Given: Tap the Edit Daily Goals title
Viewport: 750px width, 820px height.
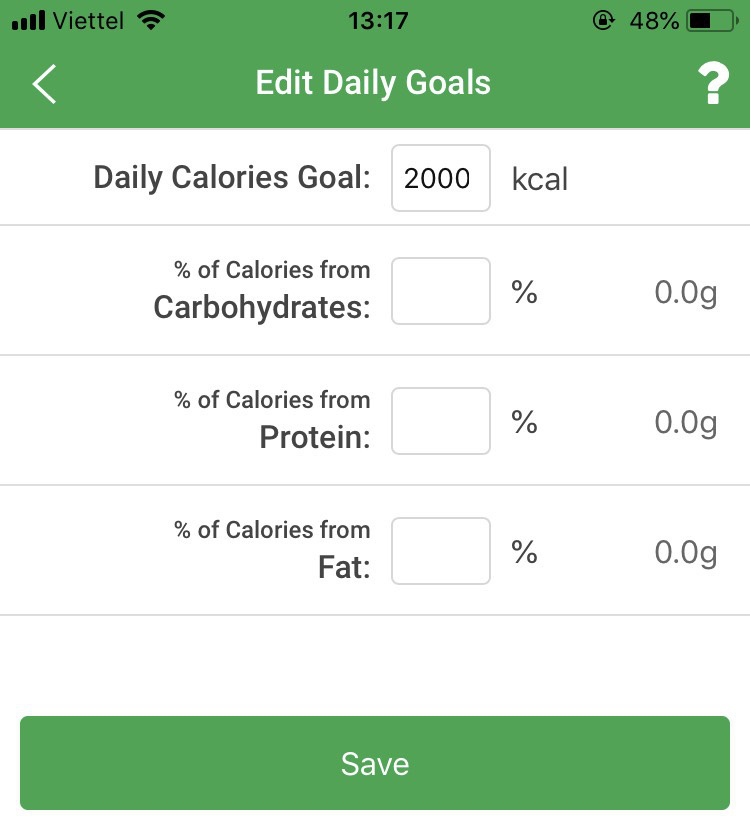Looking at the screenshot, I should (x=373, y=83).
